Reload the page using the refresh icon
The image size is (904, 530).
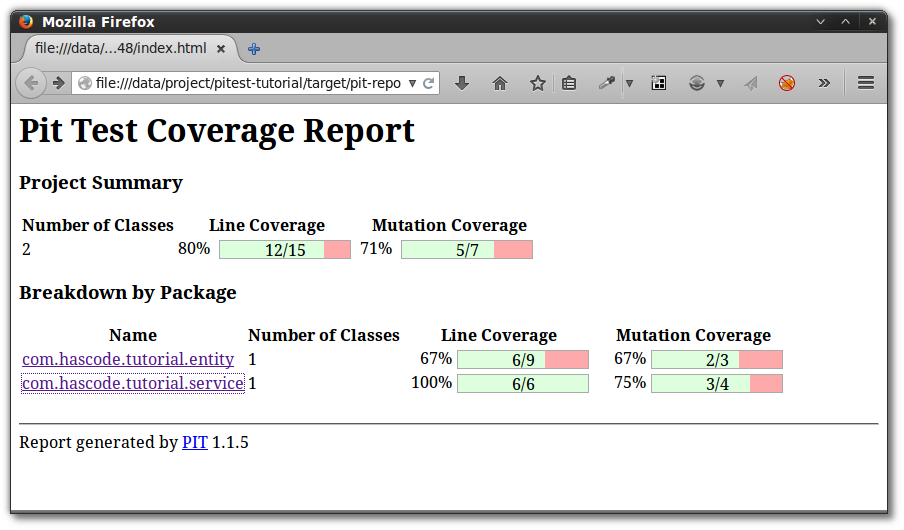click(428, 83)
